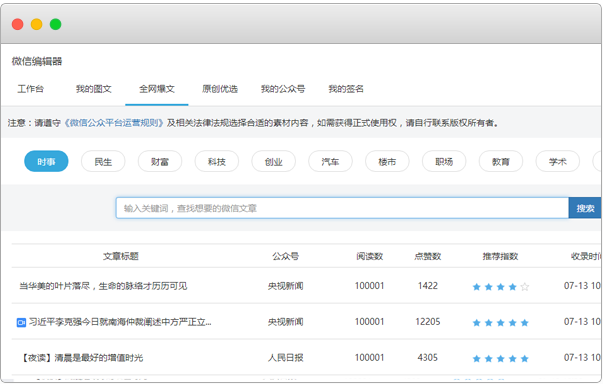
Task: Click the green window maximize button
Action: tap(55, 24)
